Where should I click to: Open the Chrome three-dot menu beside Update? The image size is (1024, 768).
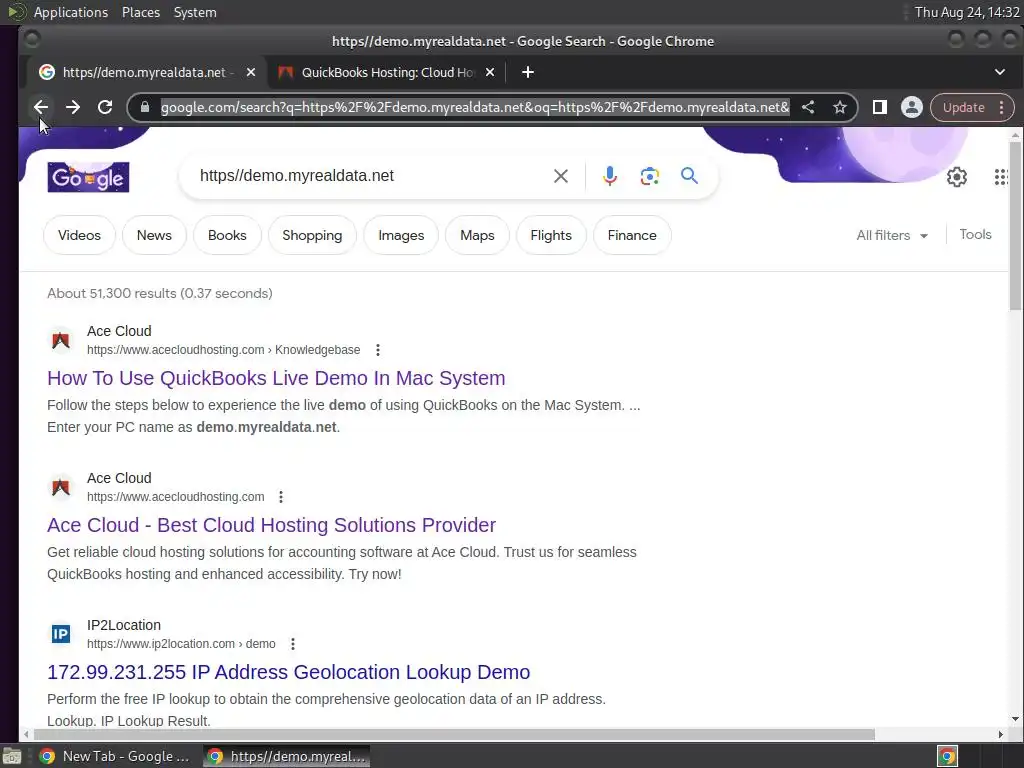(x=1001, y=107)
